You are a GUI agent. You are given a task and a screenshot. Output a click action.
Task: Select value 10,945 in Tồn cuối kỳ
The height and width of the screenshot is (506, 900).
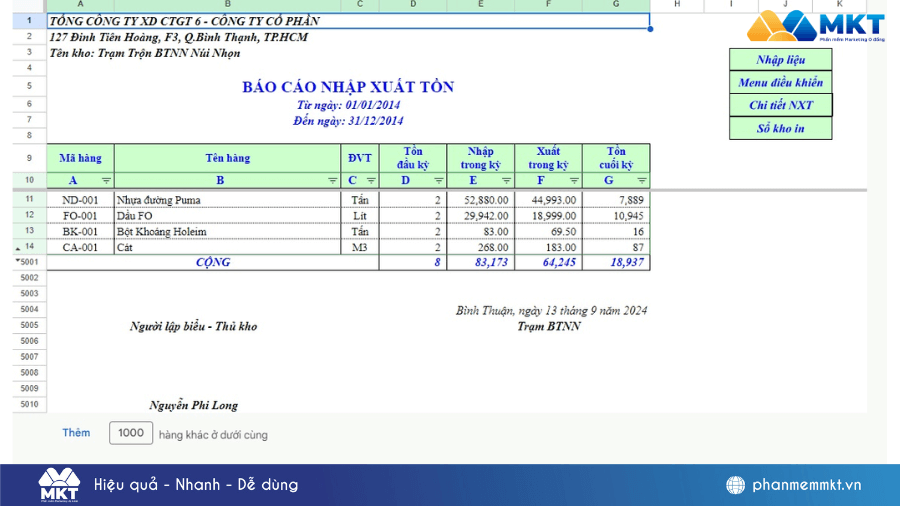click(616, 216)
